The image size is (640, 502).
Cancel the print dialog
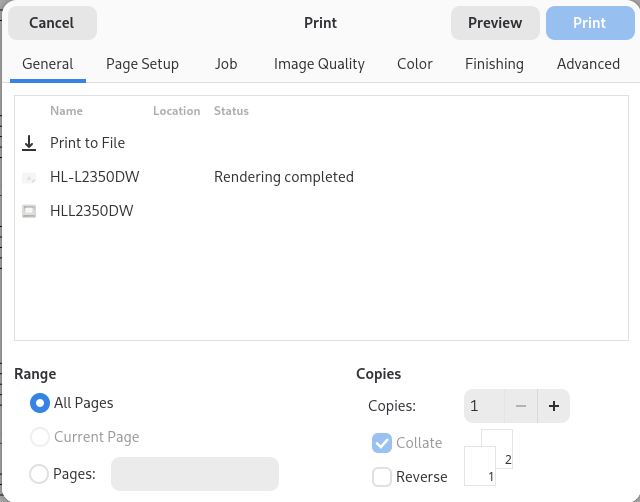(52, 23)
